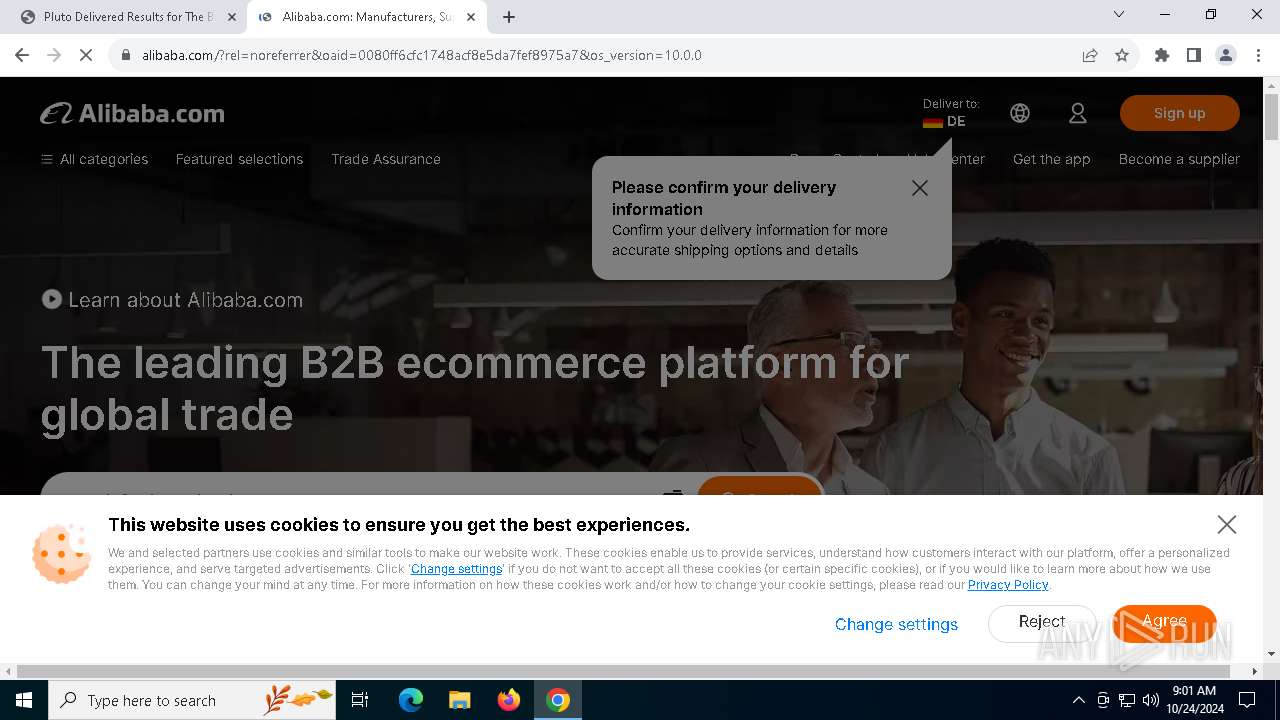This screenshot has width=1280, height=720.
Task: Change Deliver to DE country
Action: tap(950, 113)
